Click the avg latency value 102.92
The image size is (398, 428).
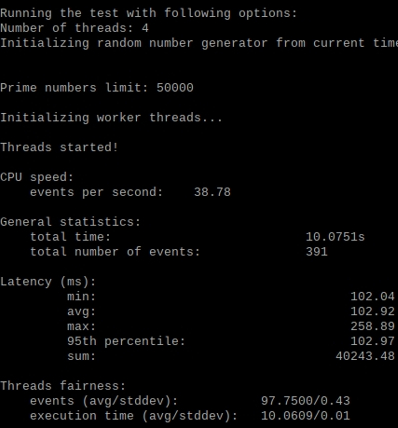pos(372,311)
